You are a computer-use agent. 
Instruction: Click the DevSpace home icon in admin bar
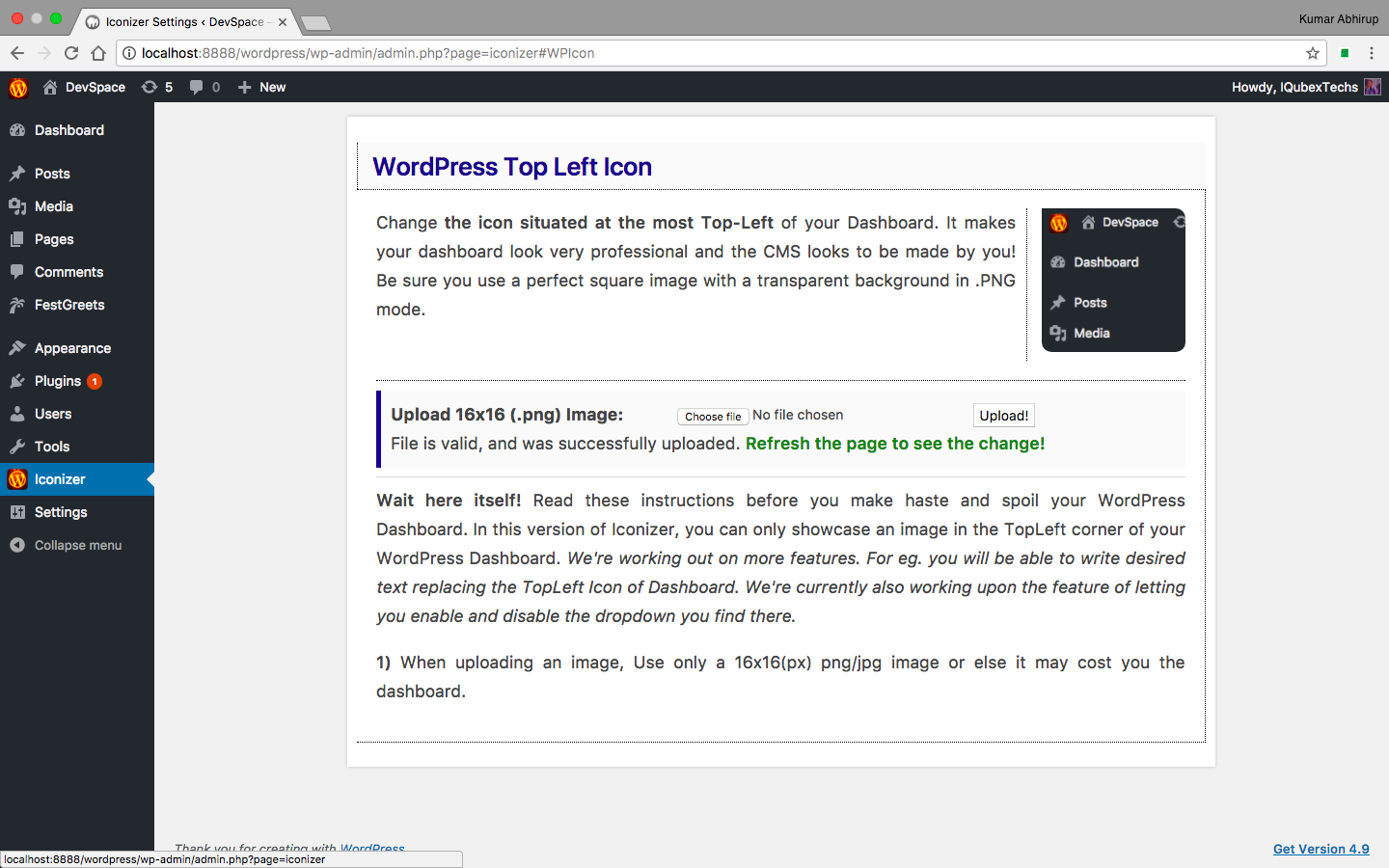(x=50, y=87)
